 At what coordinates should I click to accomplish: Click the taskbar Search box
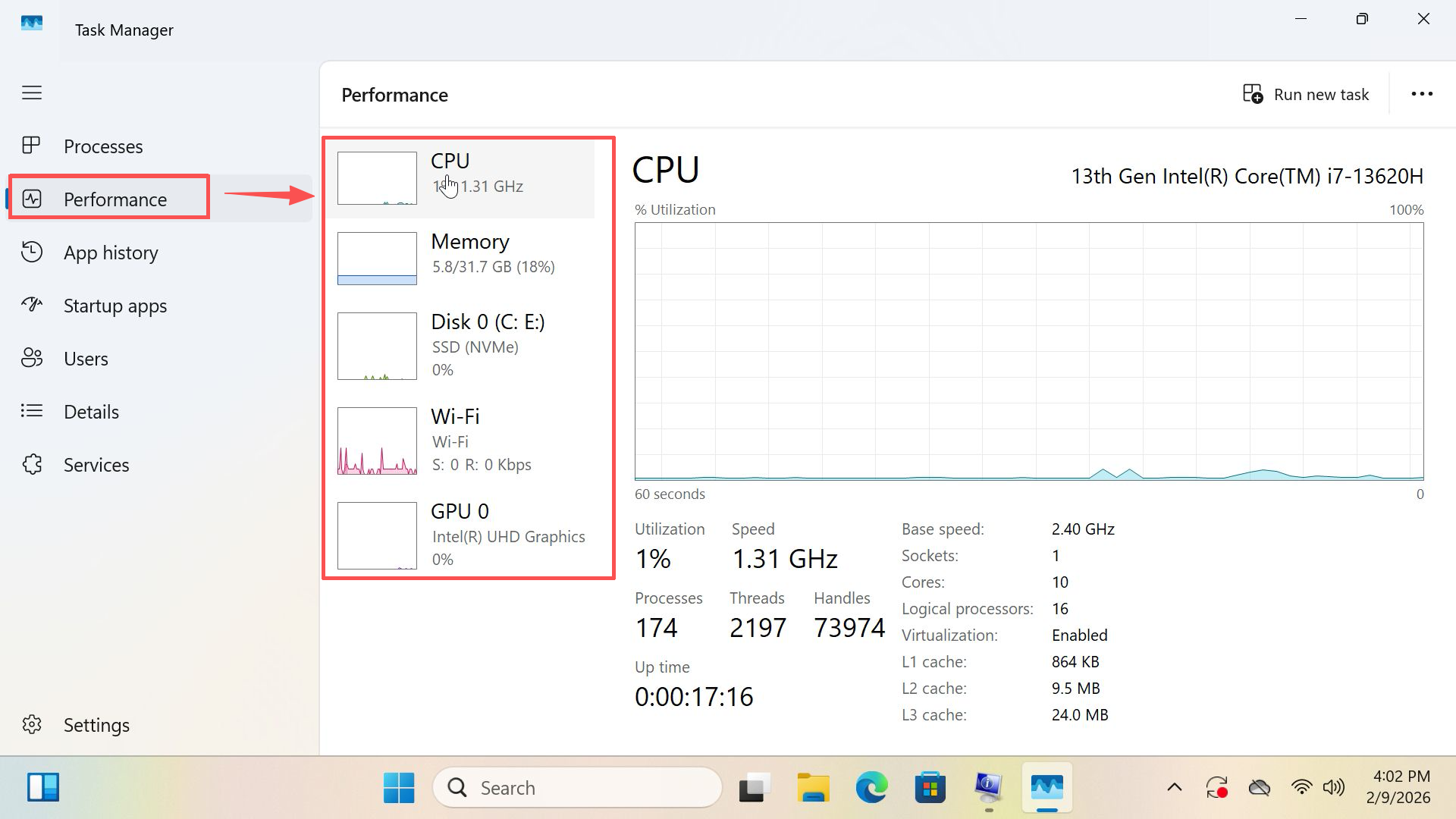click(576, 788)
